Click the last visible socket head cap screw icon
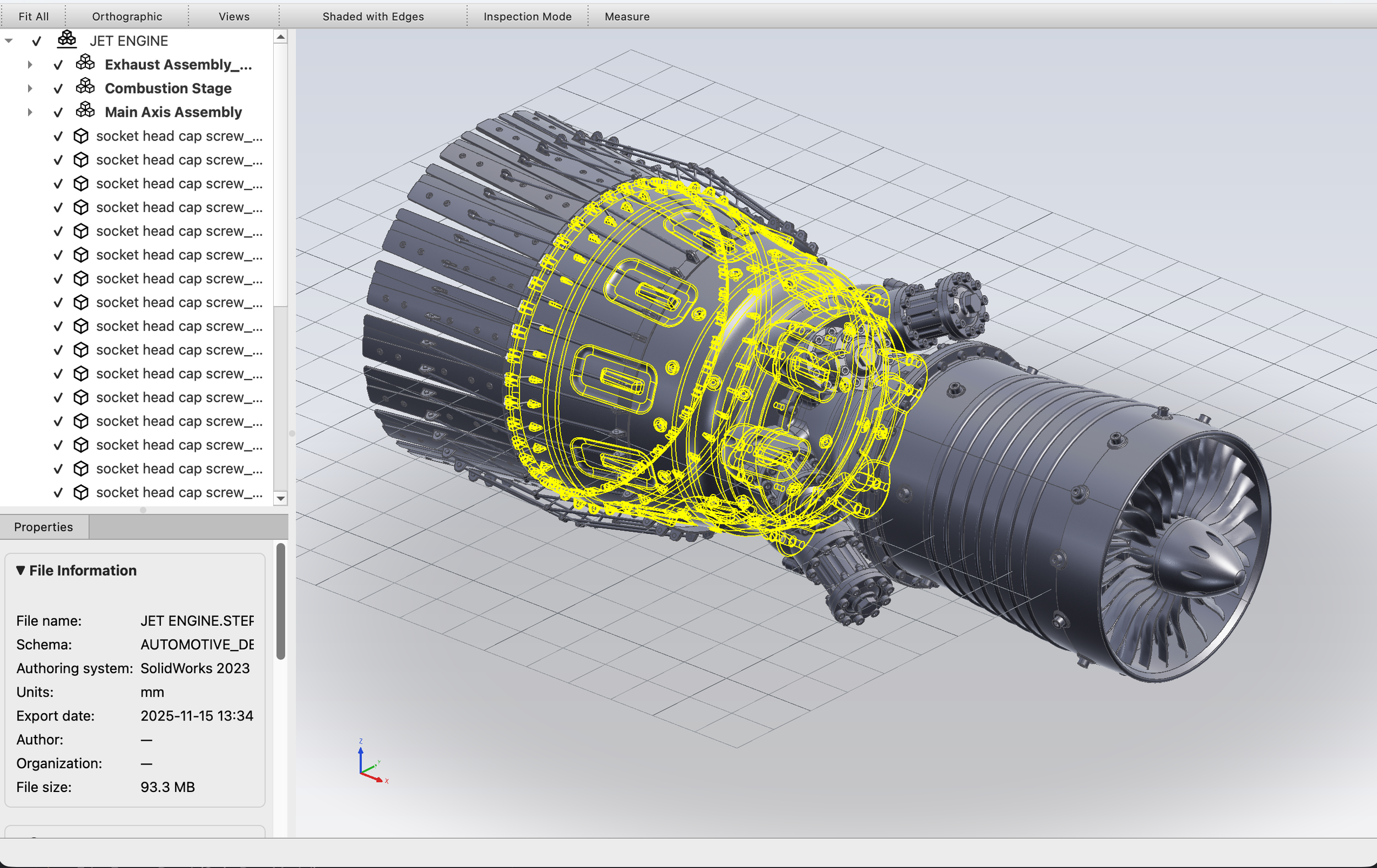Image resolution: width=1377 pixels, height=868 pixels. (80, 492)
